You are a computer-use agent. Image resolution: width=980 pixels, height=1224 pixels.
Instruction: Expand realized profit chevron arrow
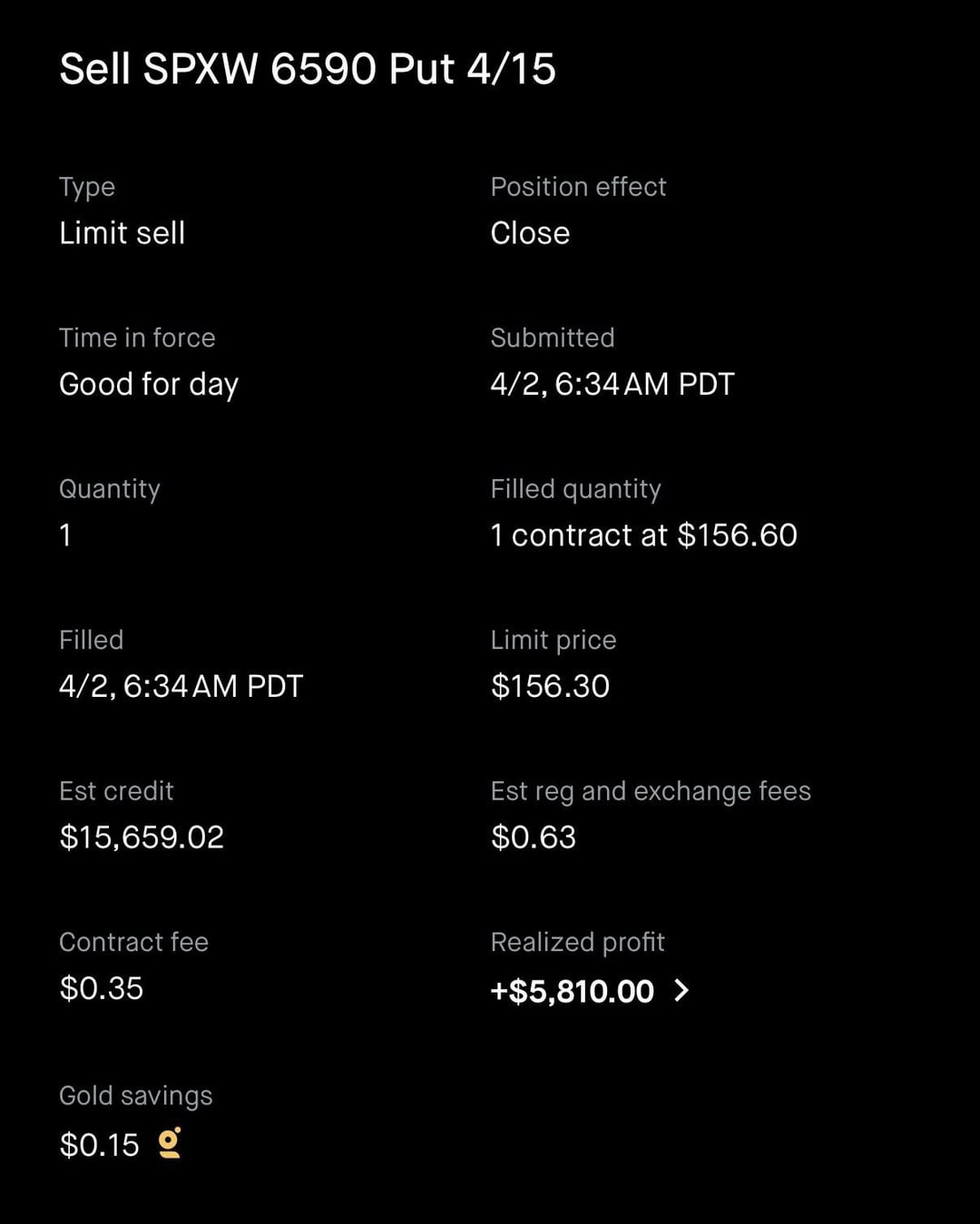point(682,991)
